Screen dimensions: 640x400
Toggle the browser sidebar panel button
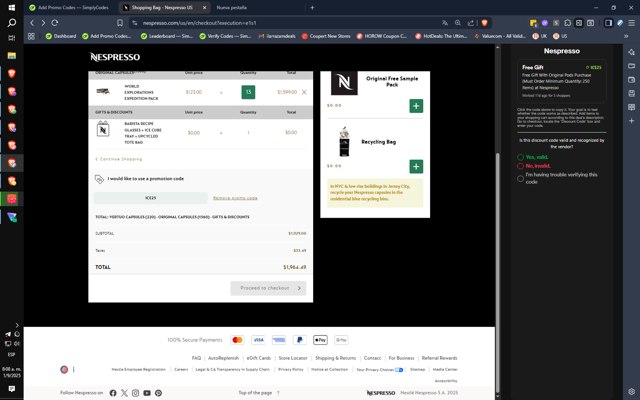(x=609, y=23)
